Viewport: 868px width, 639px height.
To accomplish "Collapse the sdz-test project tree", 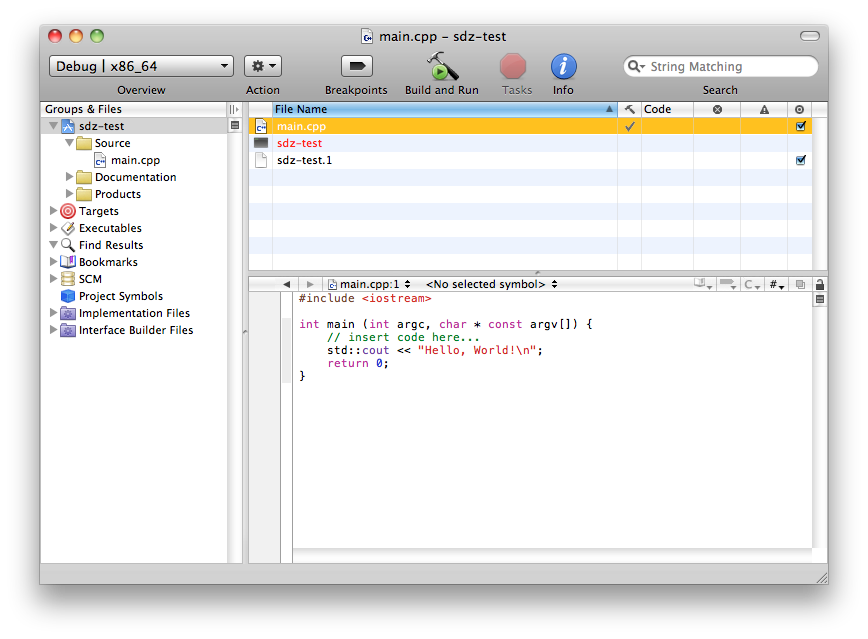I will (53, 126).
